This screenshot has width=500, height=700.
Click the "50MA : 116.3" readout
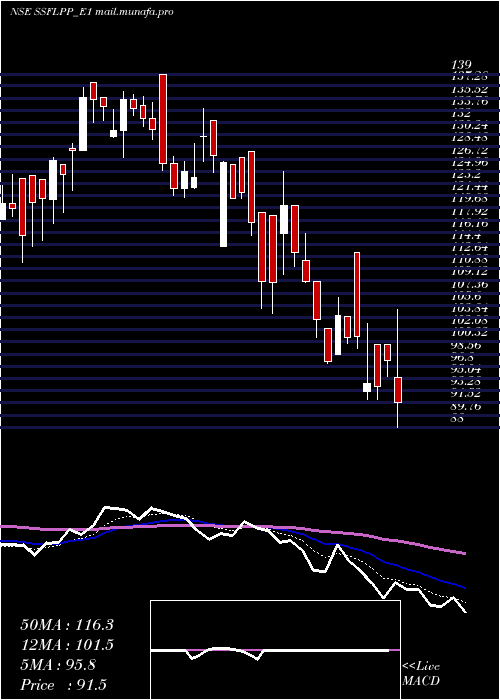pos(67,625)
